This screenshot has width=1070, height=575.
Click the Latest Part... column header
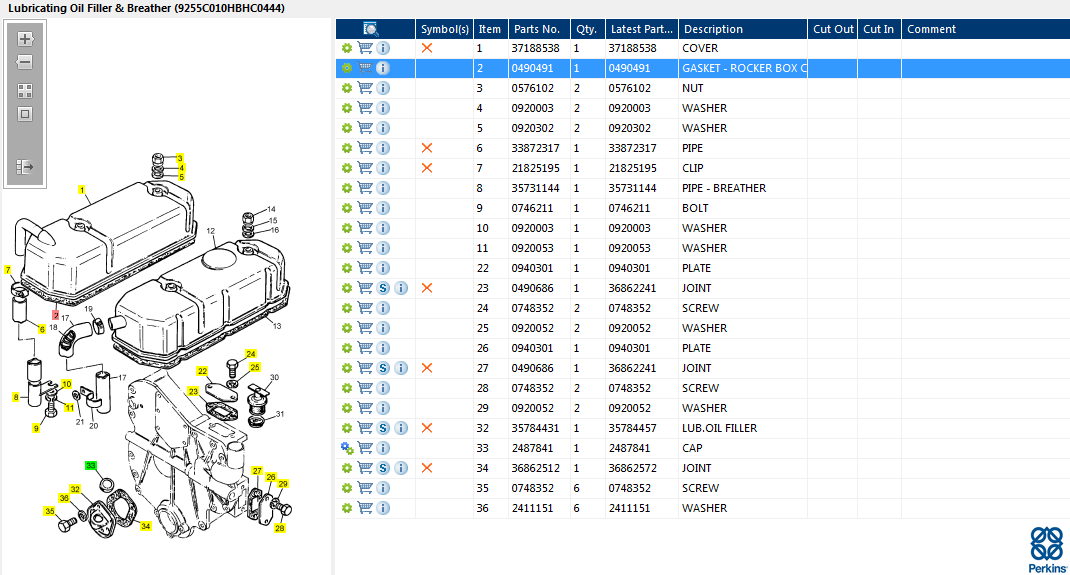(x=641, y=29)
